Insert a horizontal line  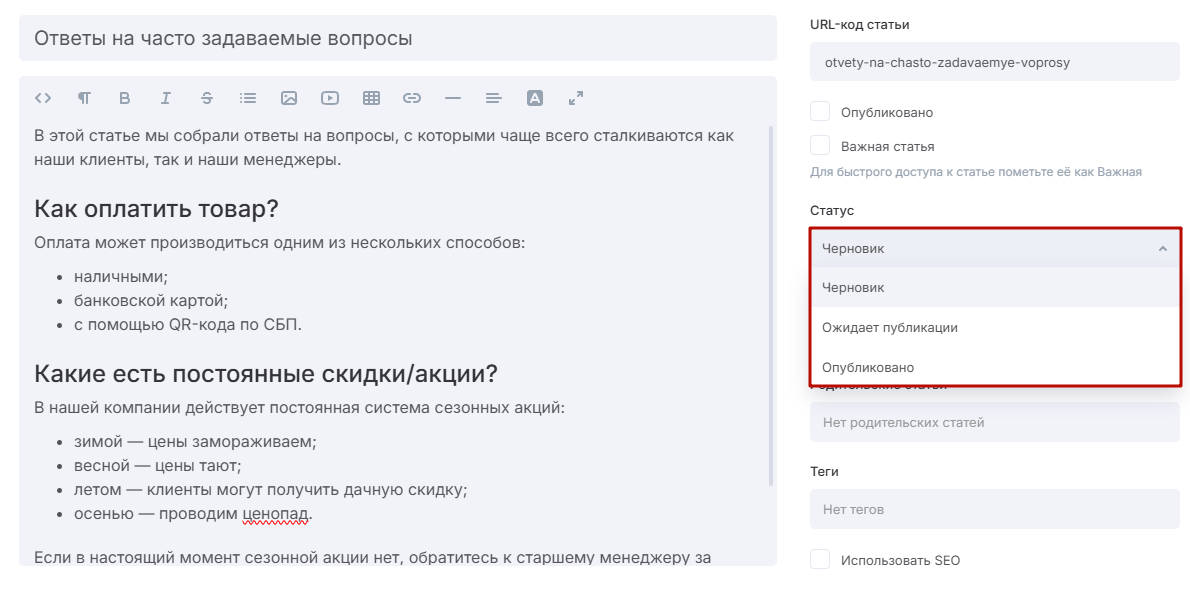[453, 98]
